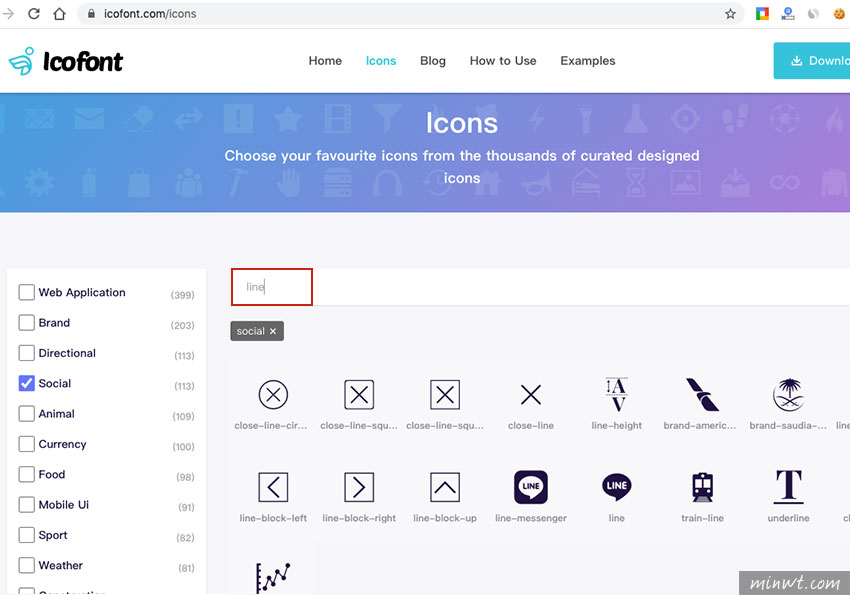Pick the brand-american airlines icon
Viewport: 850px width, 595px height.
click(x=702, y=394)
